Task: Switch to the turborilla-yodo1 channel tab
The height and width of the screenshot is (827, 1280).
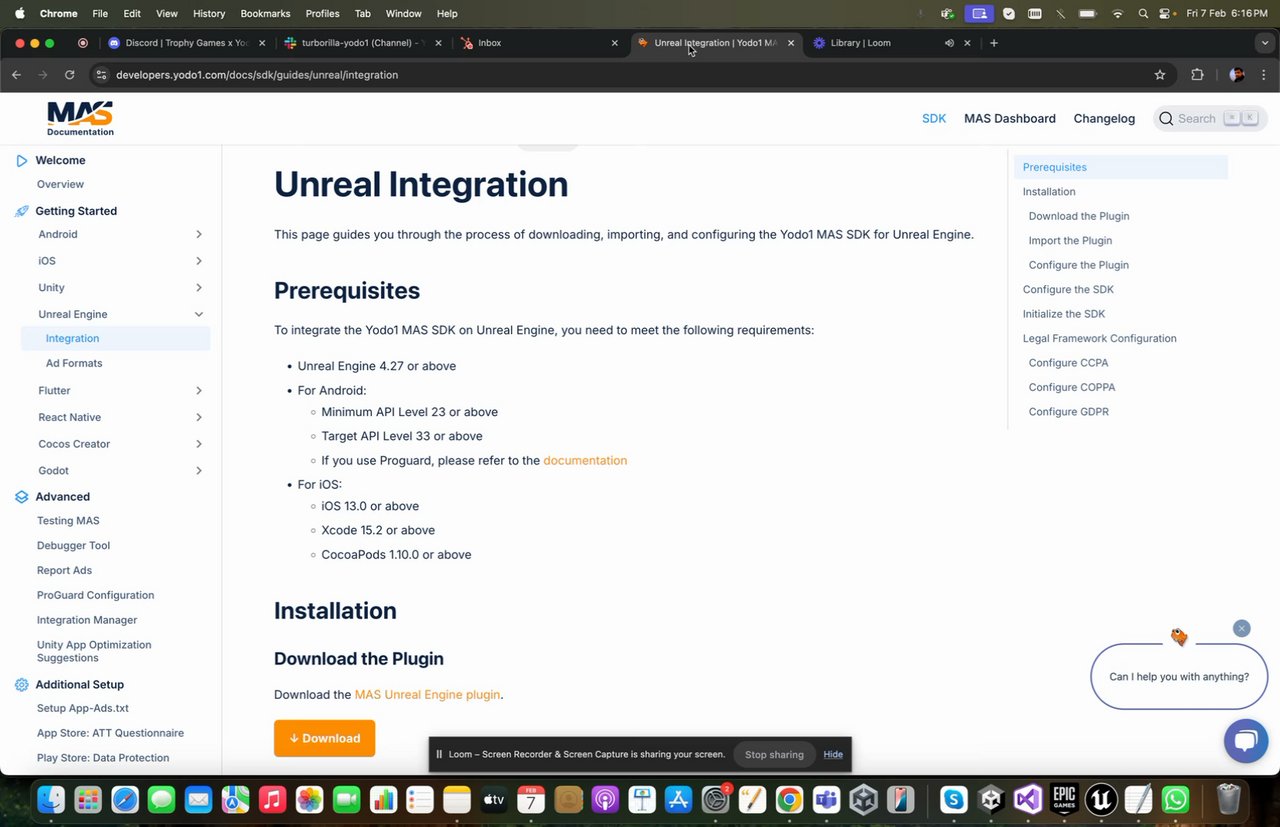Action: (x=363, y=43)
